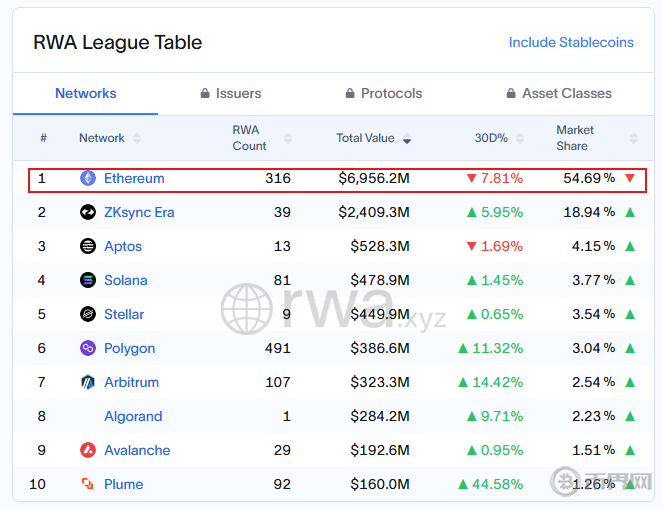Click the Arbitrum network logo icon
The width and height of the screenshot is (663, 509).
tap(88, 382)
